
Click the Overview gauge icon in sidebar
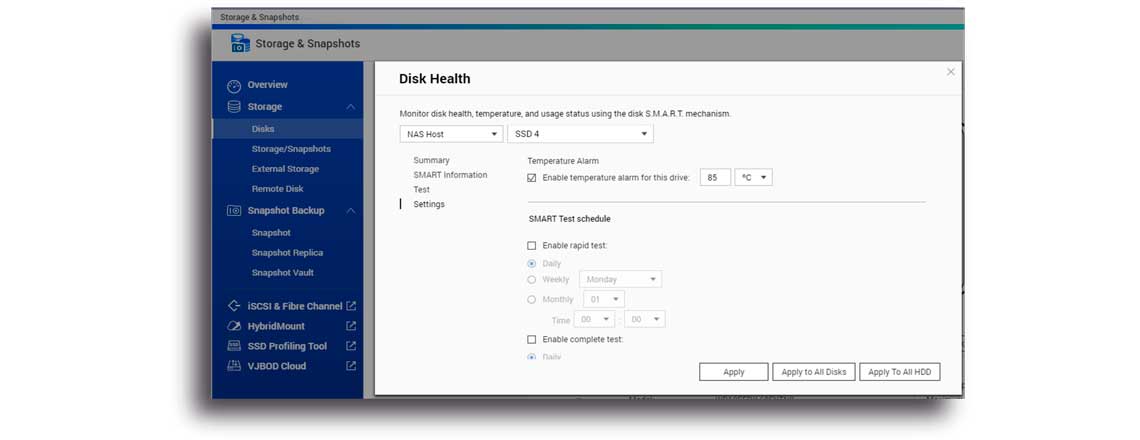(234, 86)
